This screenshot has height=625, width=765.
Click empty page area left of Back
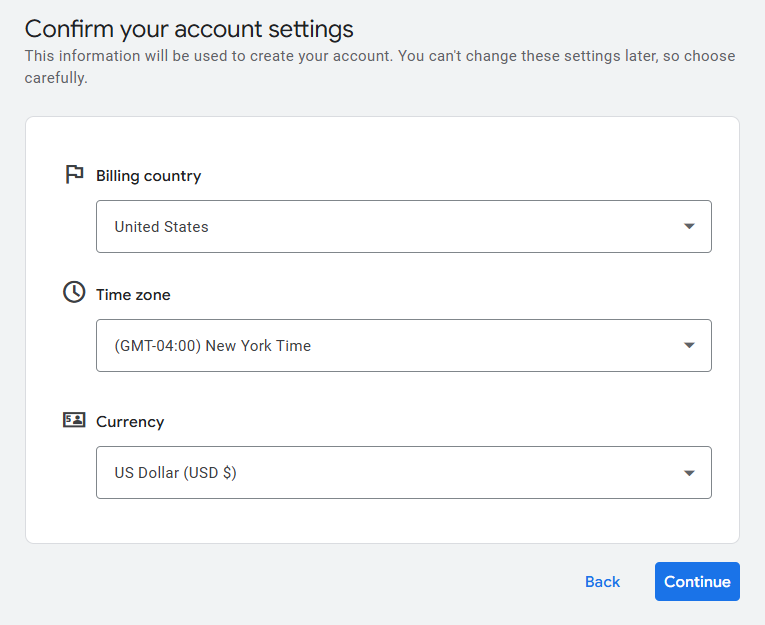pyautogui.click(x=300, y=582)
